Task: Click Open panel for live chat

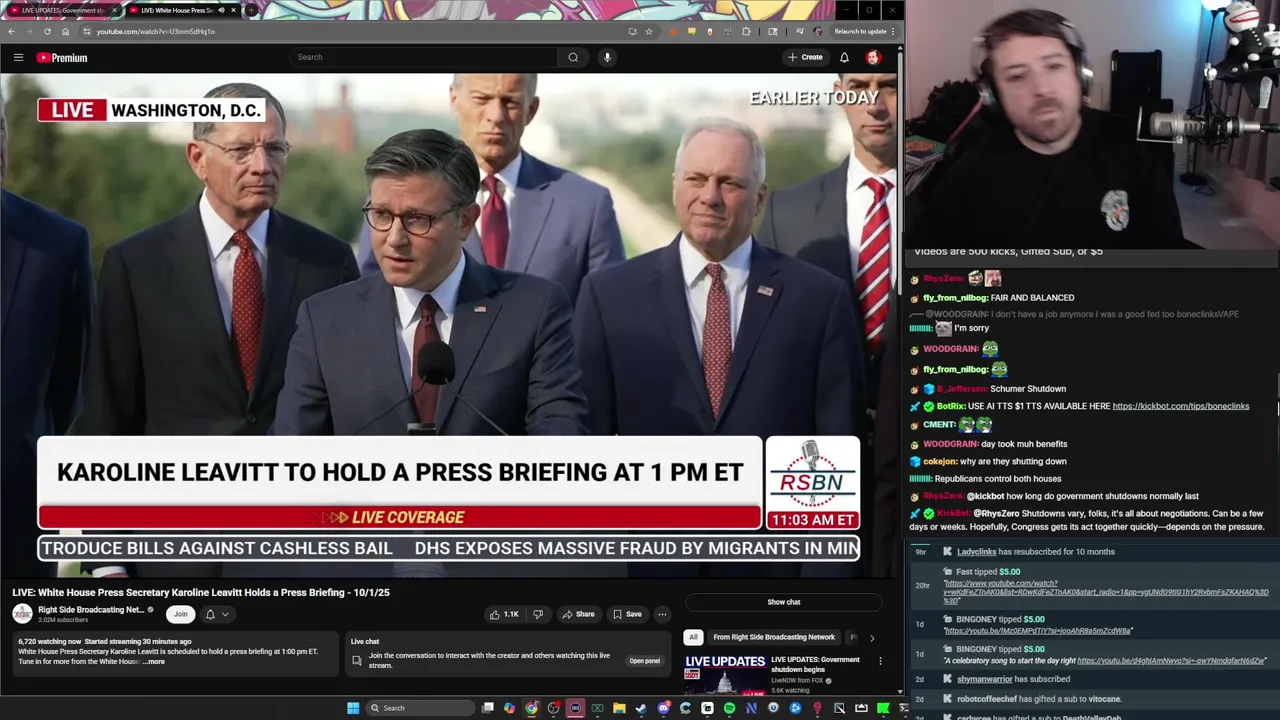Action: click(644, 661)
